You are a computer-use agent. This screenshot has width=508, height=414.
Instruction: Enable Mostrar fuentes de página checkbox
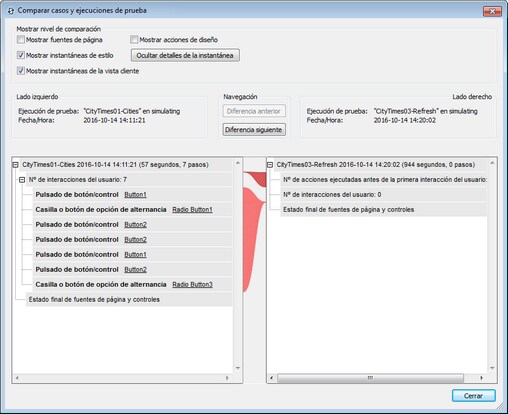[21, 40]
